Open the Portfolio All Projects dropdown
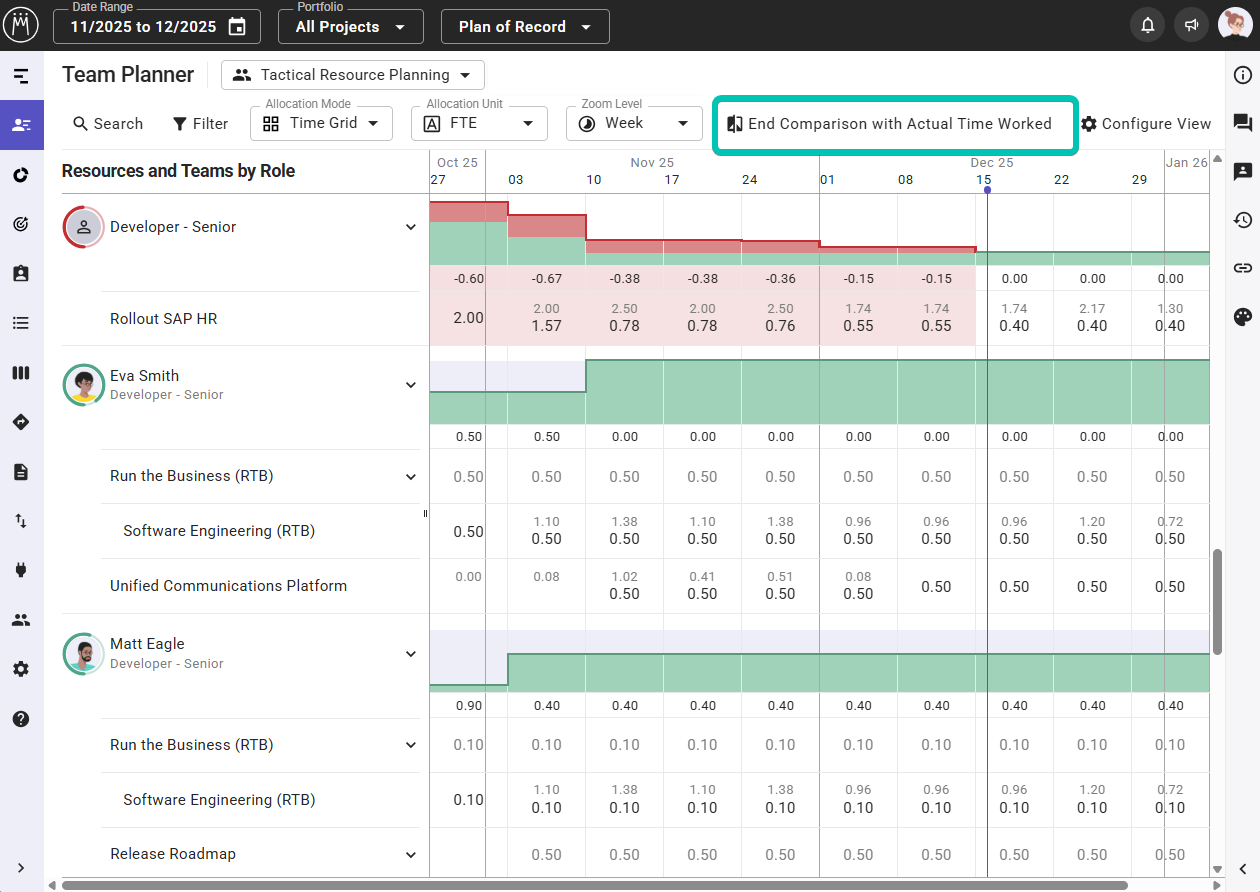1260x892 pixels. [x=350, y=27]
